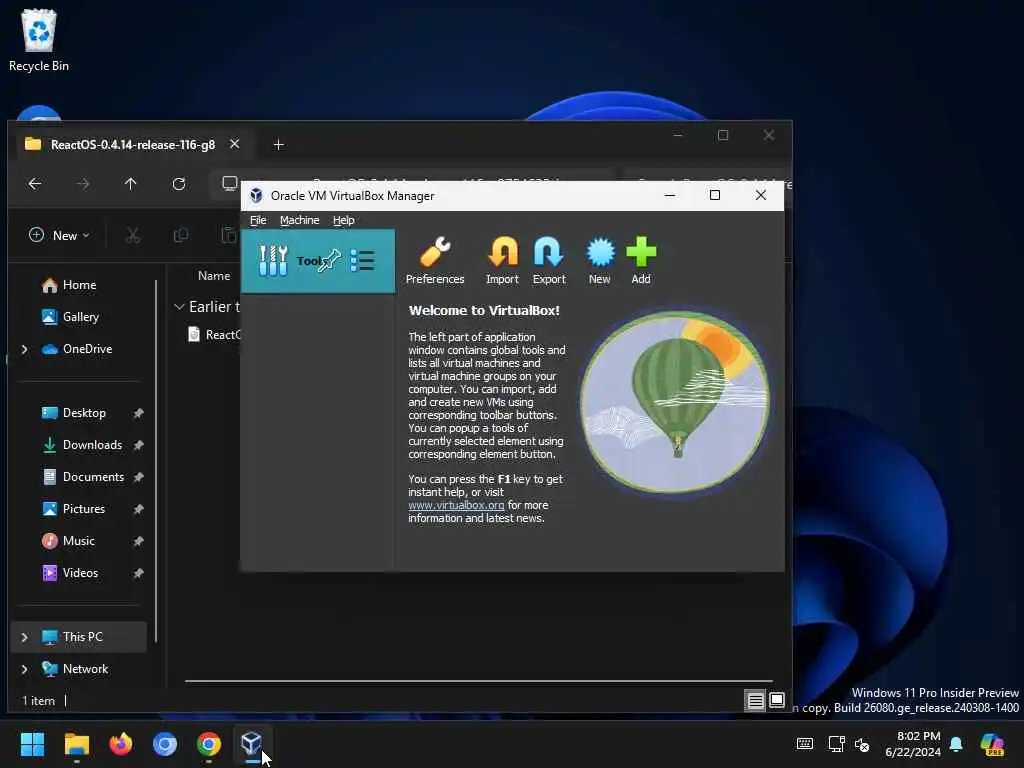Select the React file in list
The height and width of the screenshot is (768, 1024).
214,334
